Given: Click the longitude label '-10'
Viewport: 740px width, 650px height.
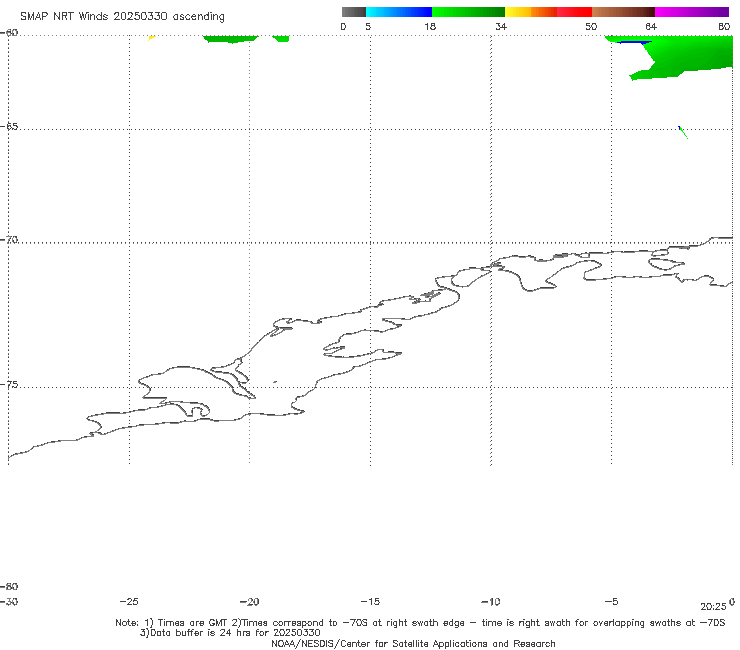Looking at the screenshot, I should tap(490, 602).
